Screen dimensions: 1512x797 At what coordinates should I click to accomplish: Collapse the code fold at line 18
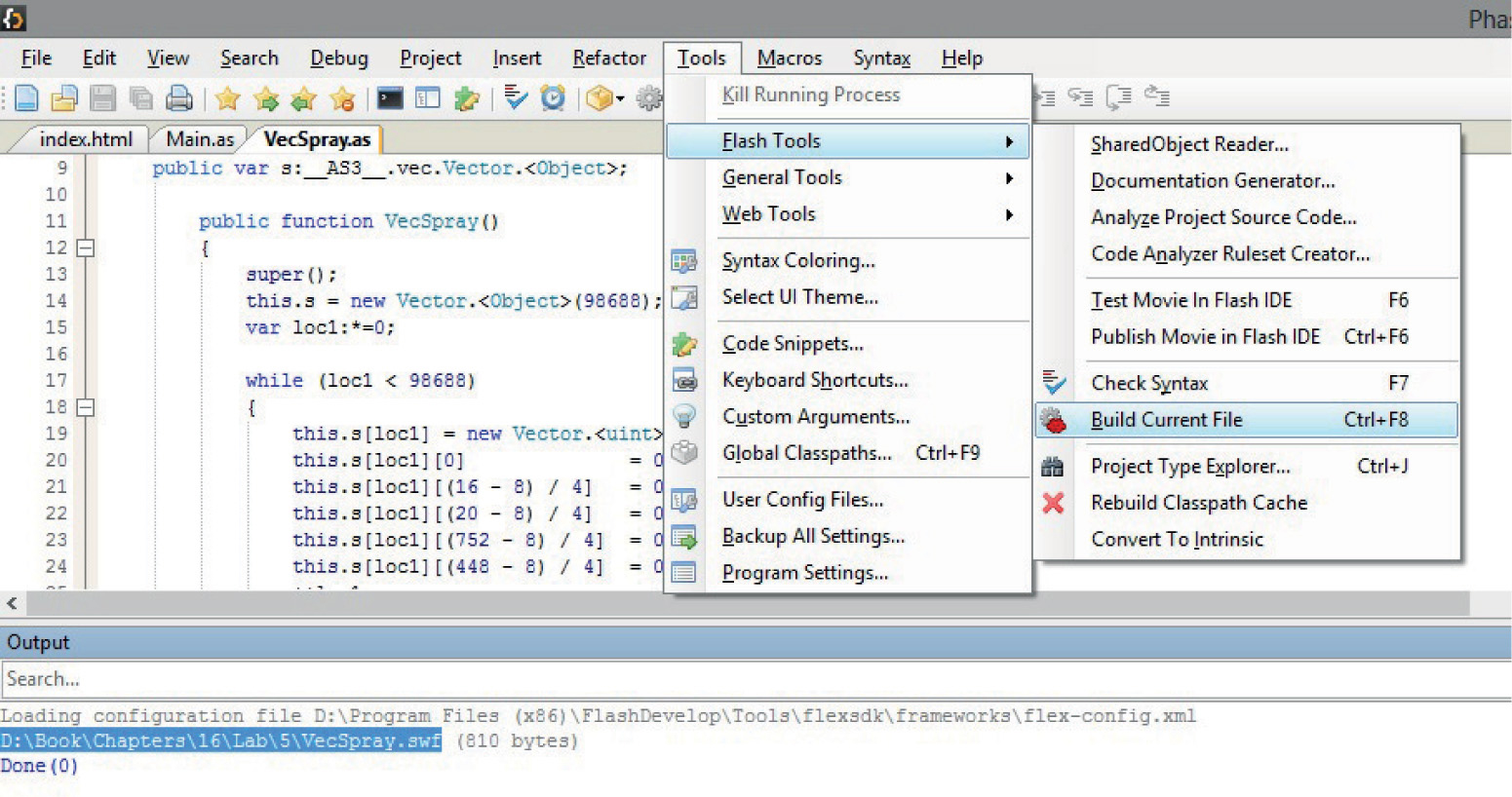[86, 407]
